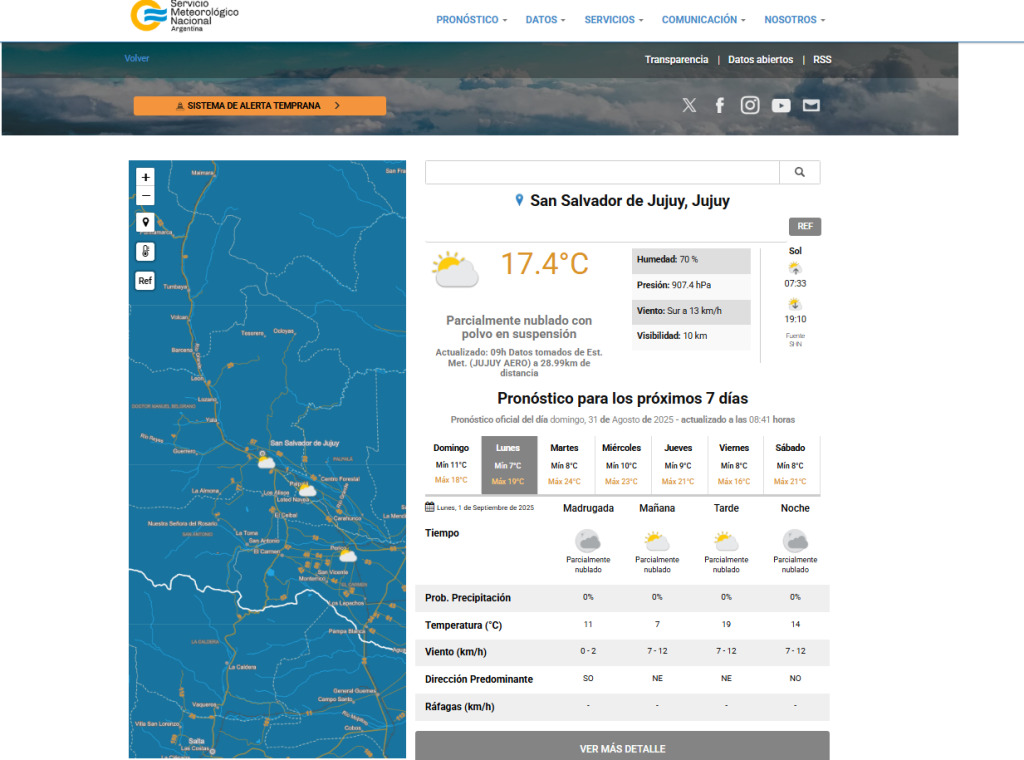This screenshot has width=1024, height=760.
Task: Click the map location pin button
Action: coord(146,222)
